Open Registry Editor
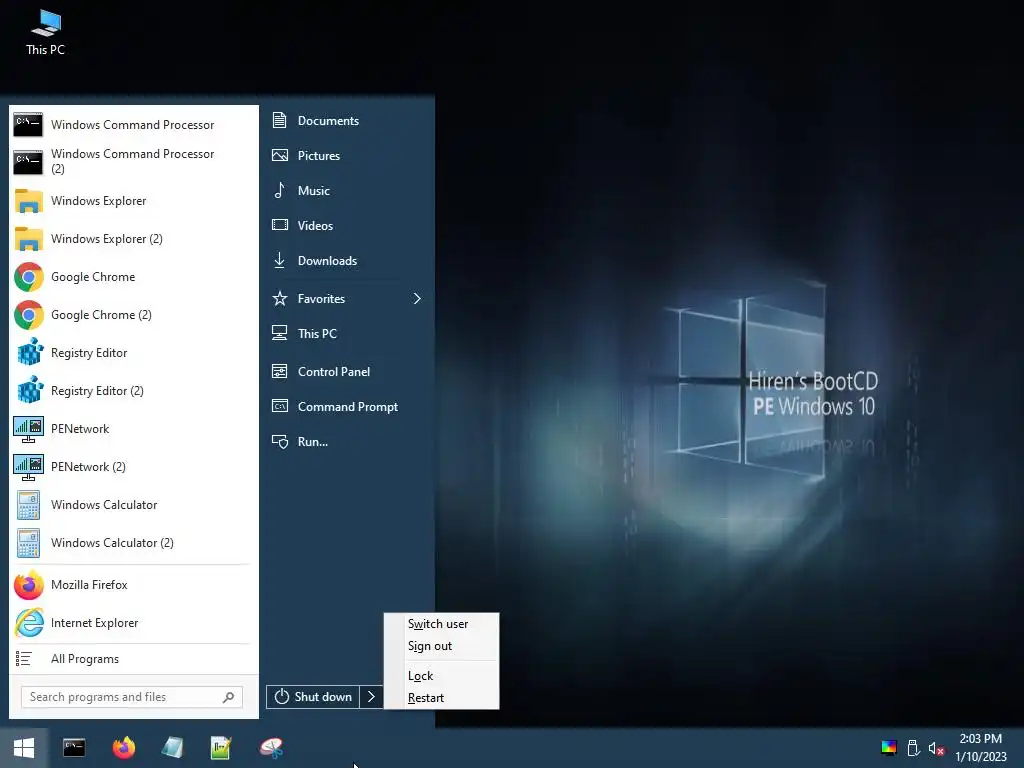Screen dimensions: 1024x768 tap(133, 353)
